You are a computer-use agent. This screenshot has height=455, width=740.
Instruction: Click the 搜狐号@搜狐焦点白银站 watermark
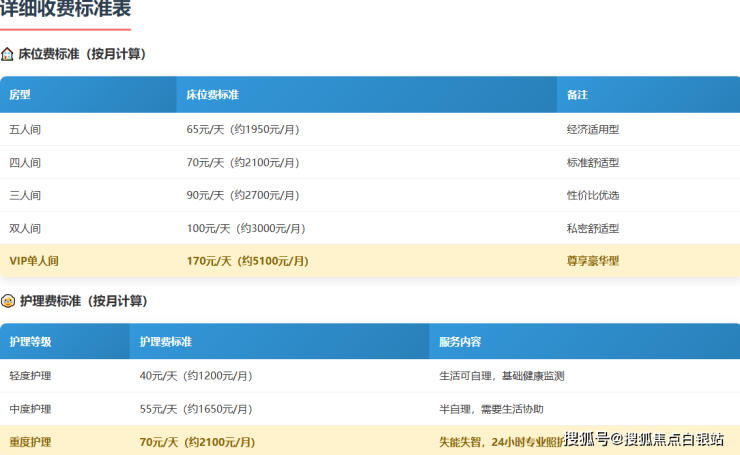click(x=644, y=439)
